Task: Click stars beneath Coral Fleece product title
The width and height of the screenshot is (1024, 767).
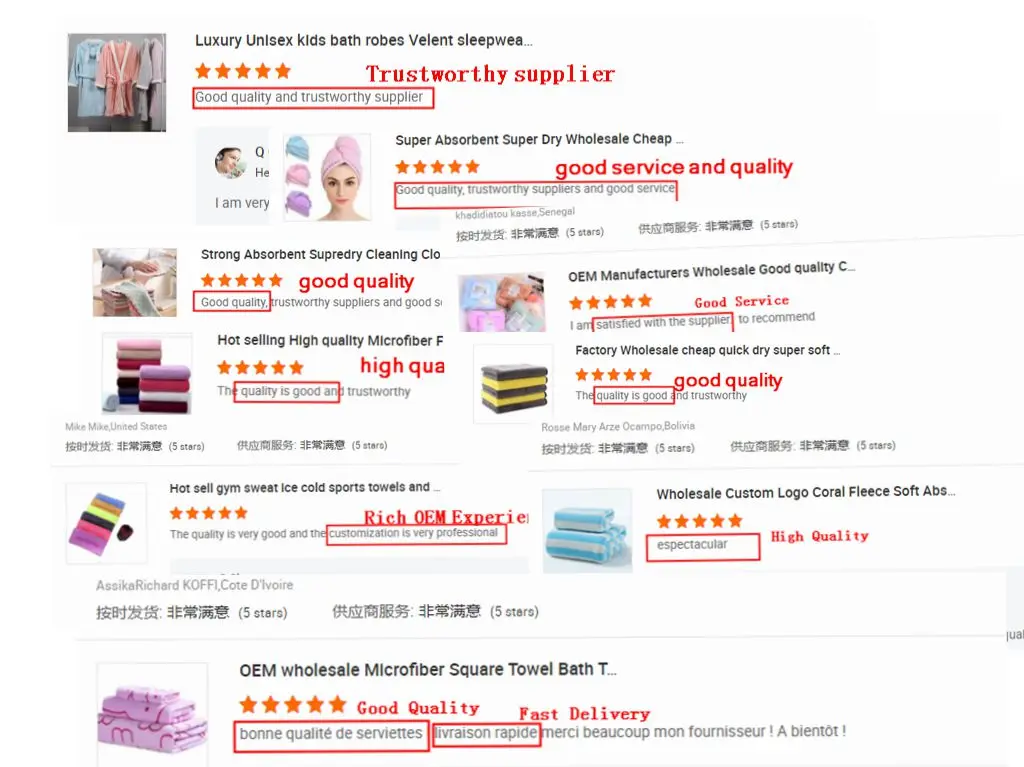Action: click(699, 521)
